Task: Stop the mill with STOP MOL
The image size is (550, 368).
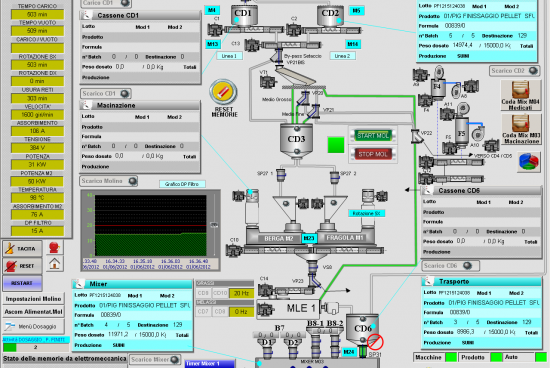Action: click(373, 154)
